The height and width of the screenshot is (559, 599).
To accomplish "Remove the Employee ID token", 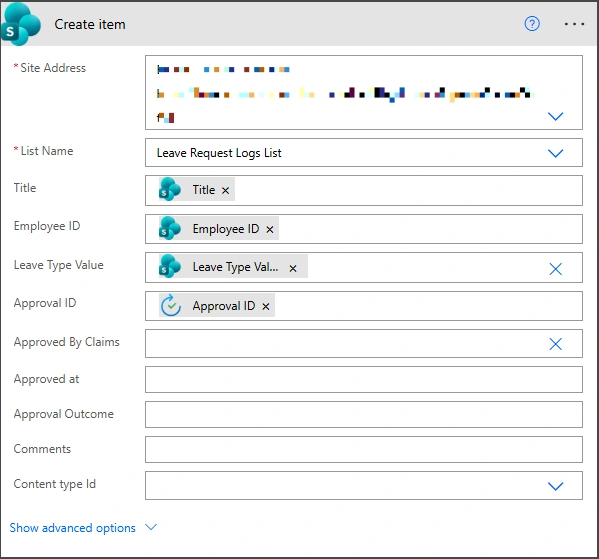I will (270, 229).
